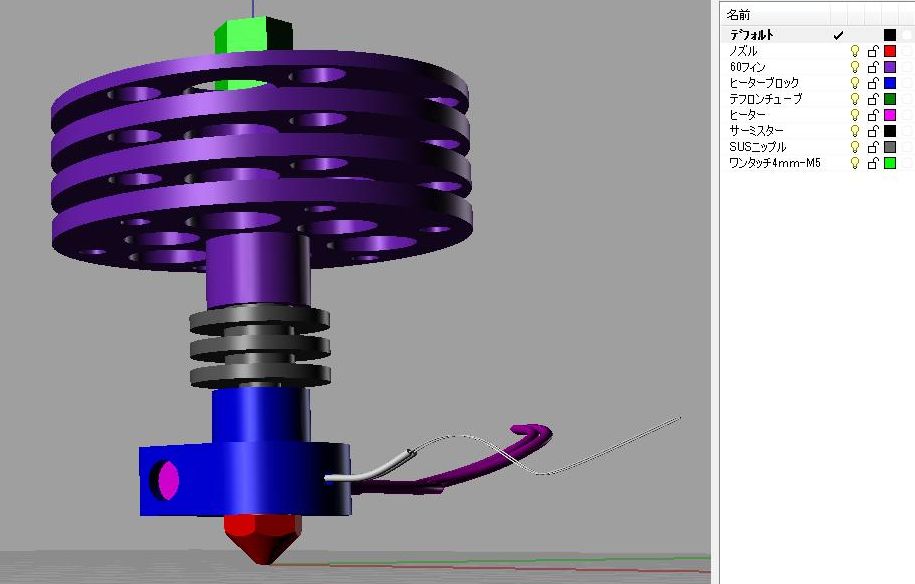Select the ノズル layer name

click(743, 51)
